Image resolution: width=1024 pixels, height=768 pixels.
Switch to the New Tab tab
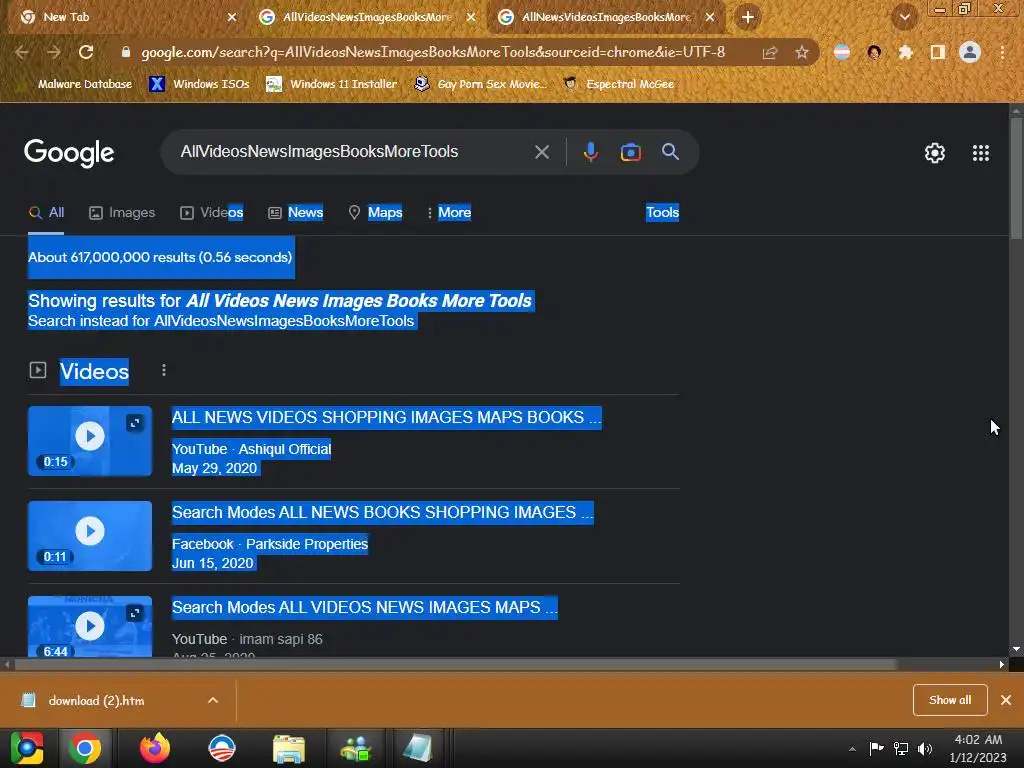click(123, 17)
